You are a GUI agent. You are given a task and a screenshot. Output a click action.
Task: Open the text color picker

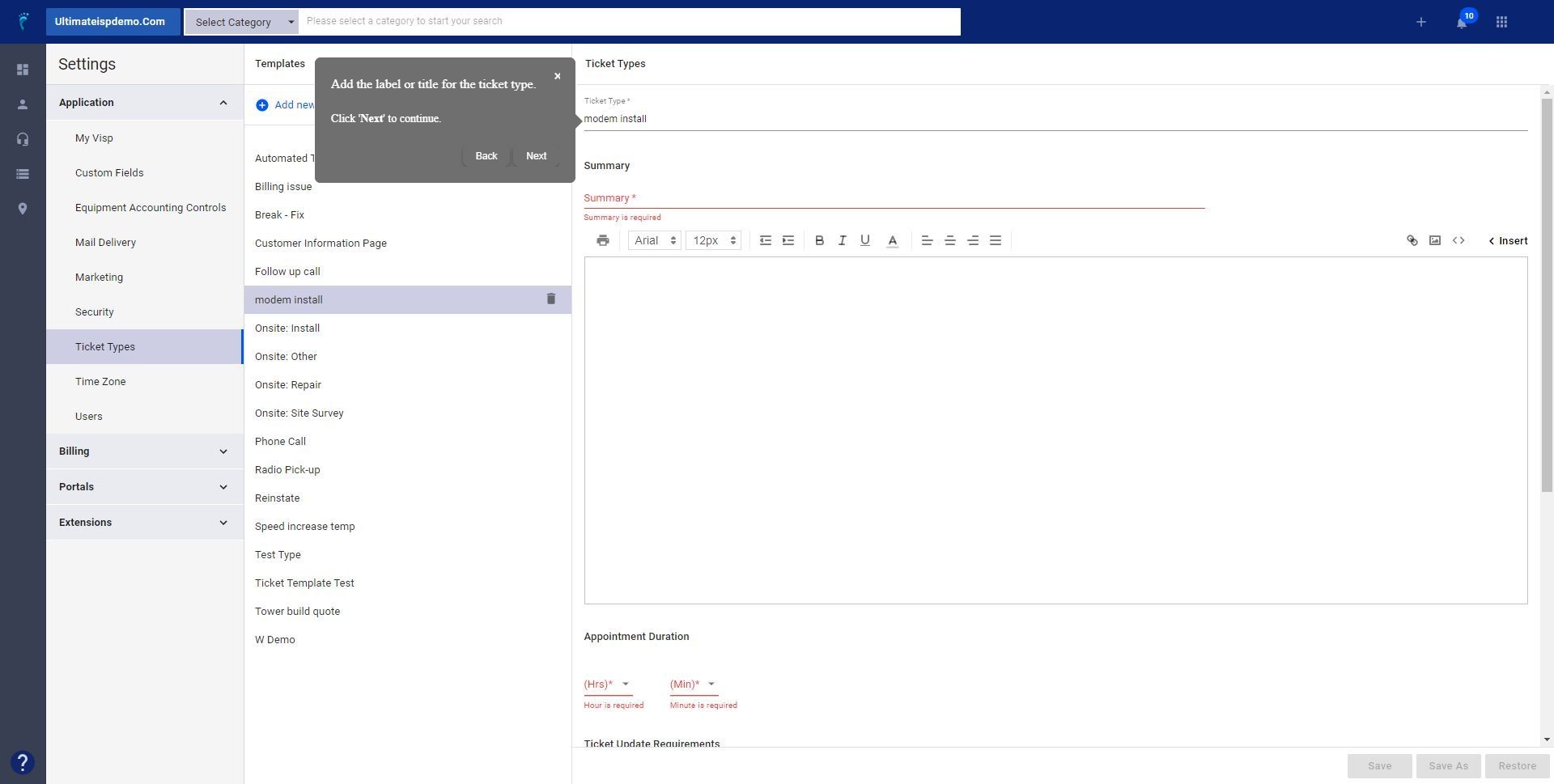pos(893,240)
